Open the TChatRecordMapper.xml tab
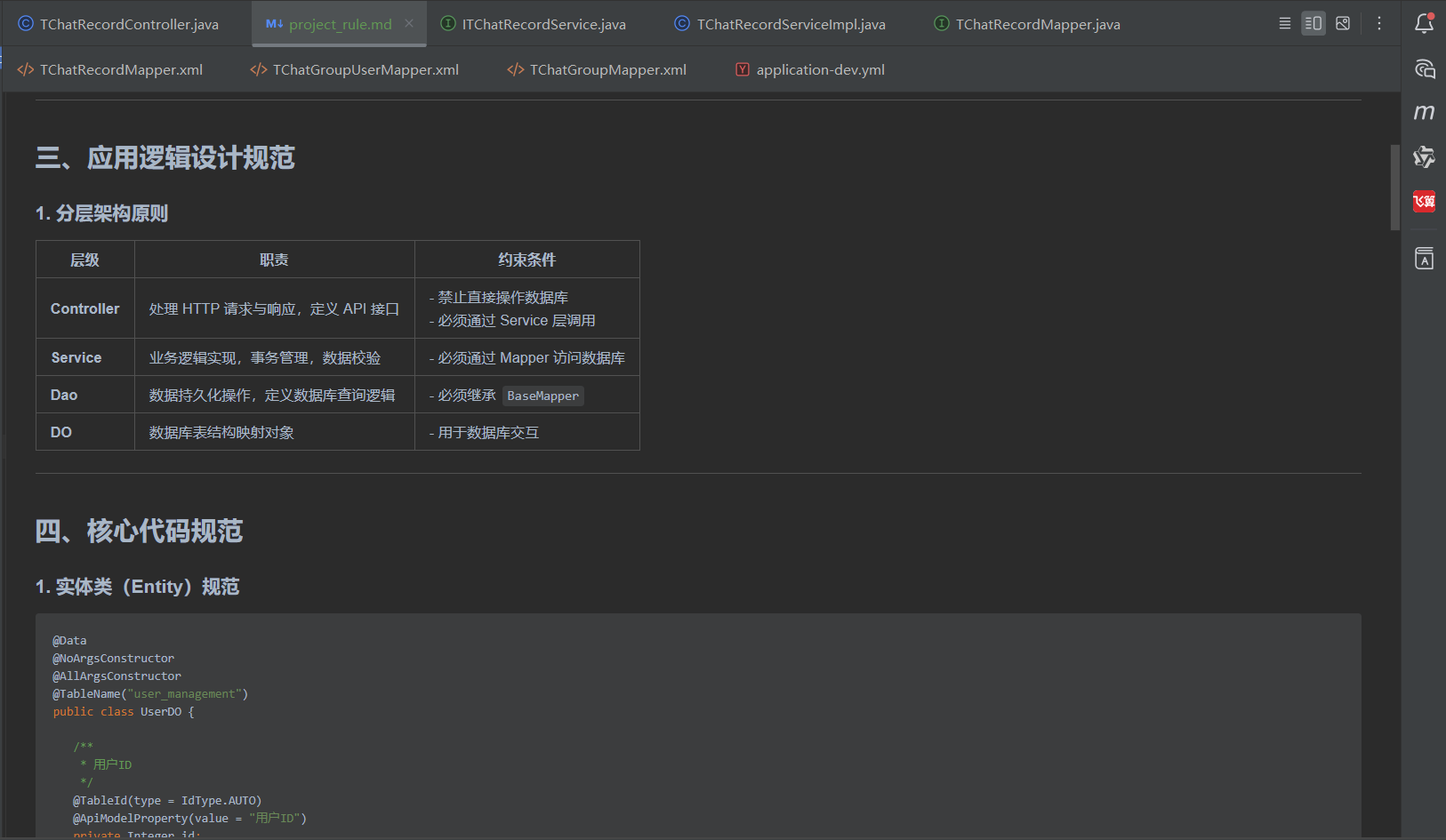 pyautogui.click(x=120, y=69)
